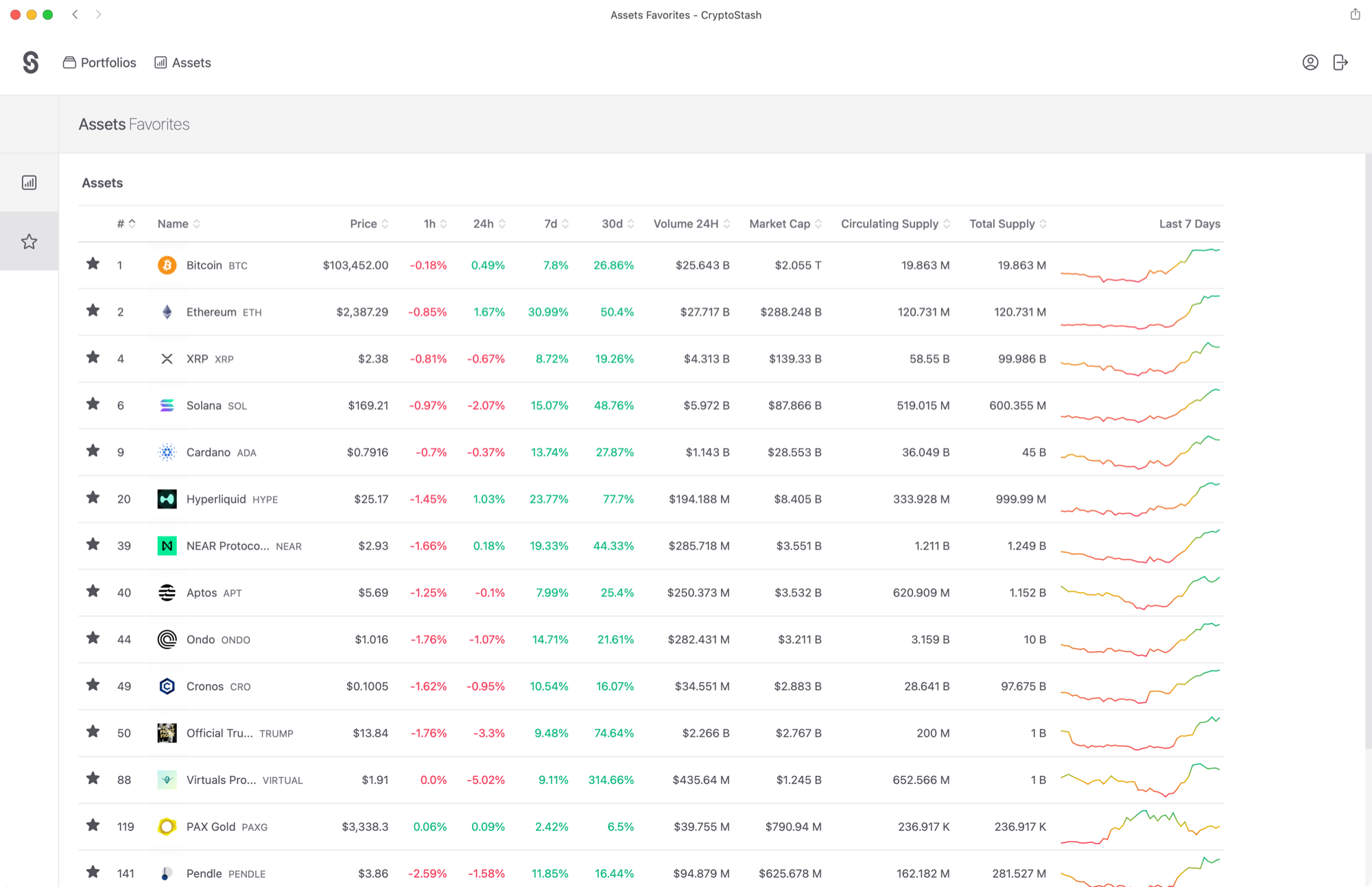Click the Cardano coin icon
The width and height of the screenshot is (1372, 887).
(x=167, y=452)
